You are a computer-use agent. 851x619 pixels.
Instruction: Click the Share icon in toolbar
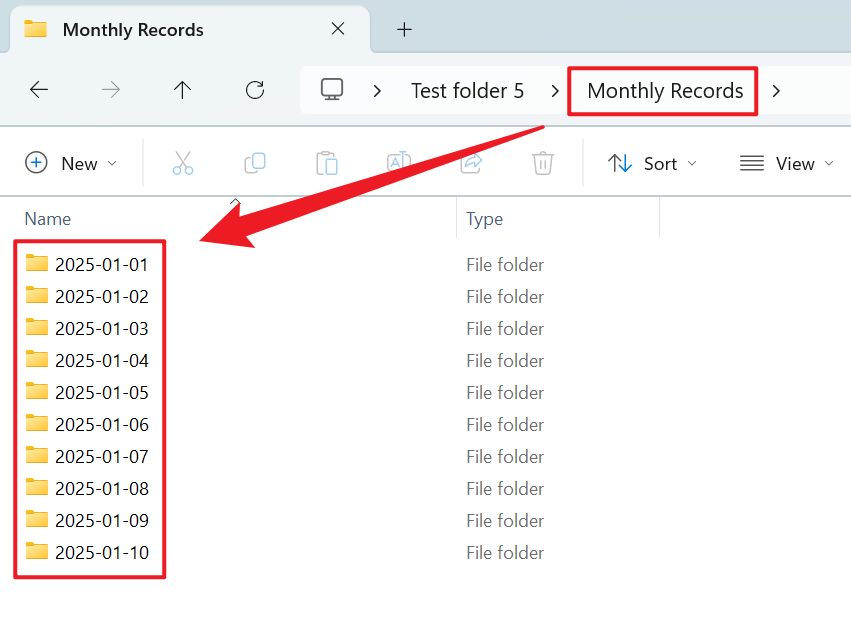(x=471, y=163)
